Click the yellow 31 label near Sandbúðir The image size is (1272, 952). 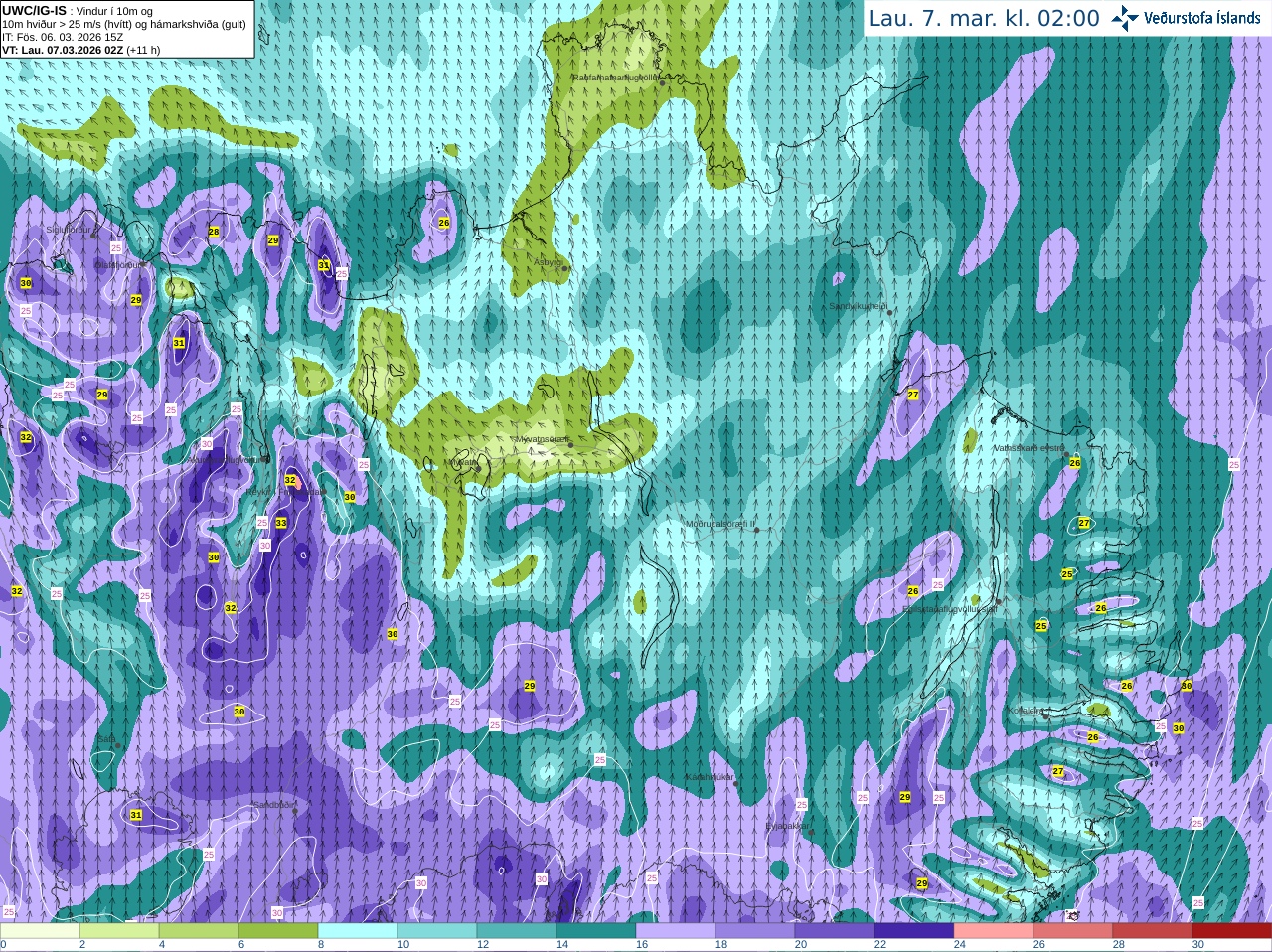[x=136, y=815]
